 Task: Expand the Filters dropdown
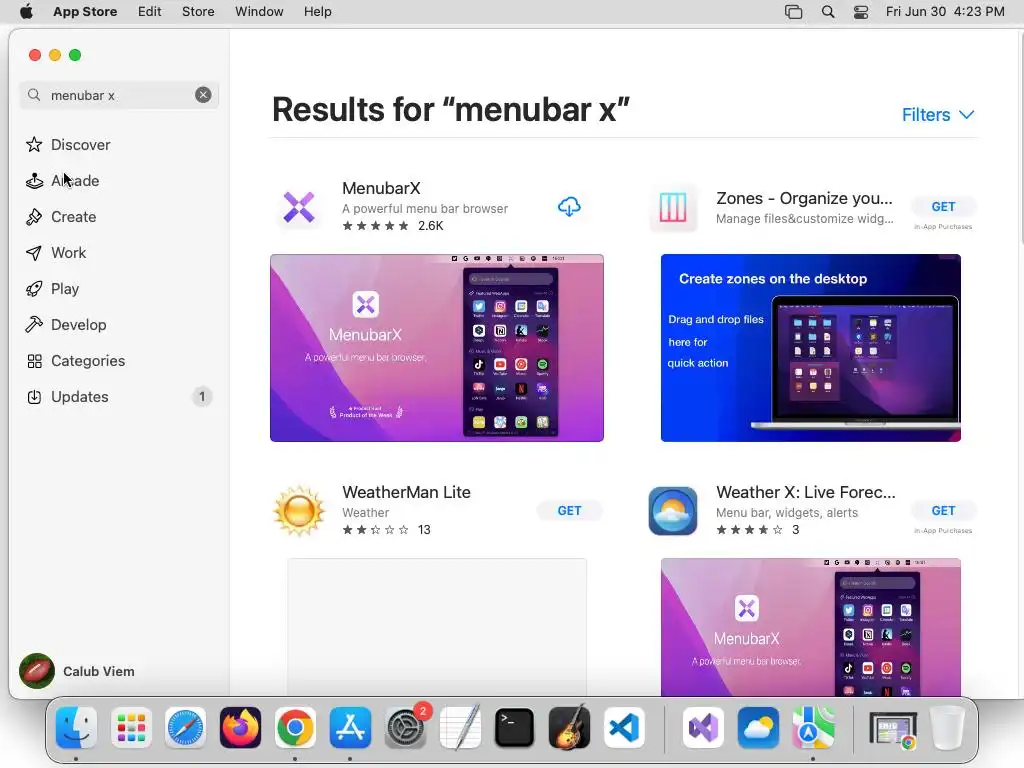pos(938,115)
